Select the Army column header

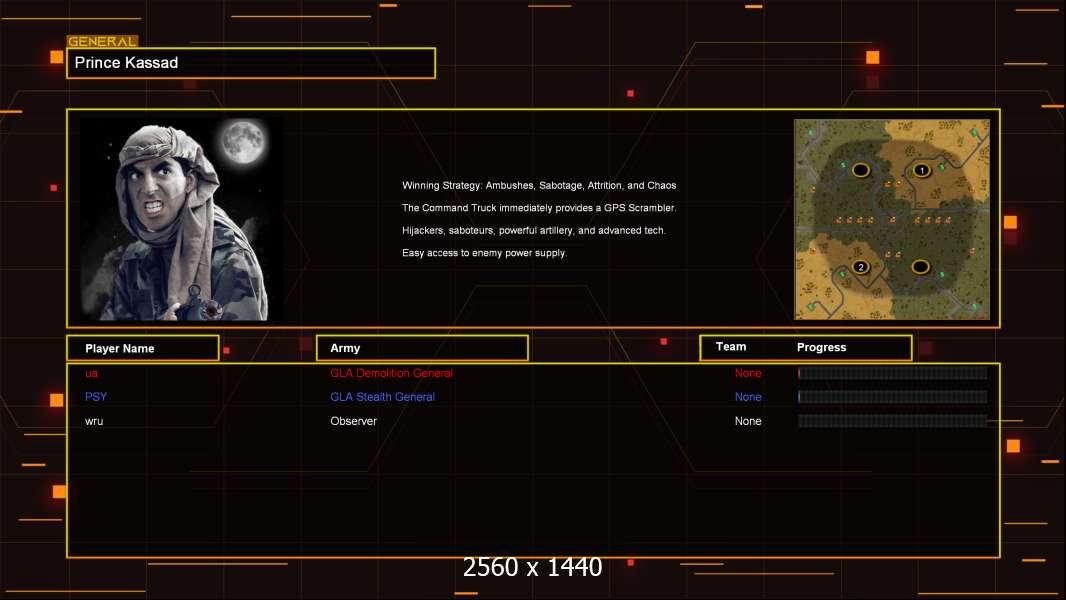[x=422, y=348]
